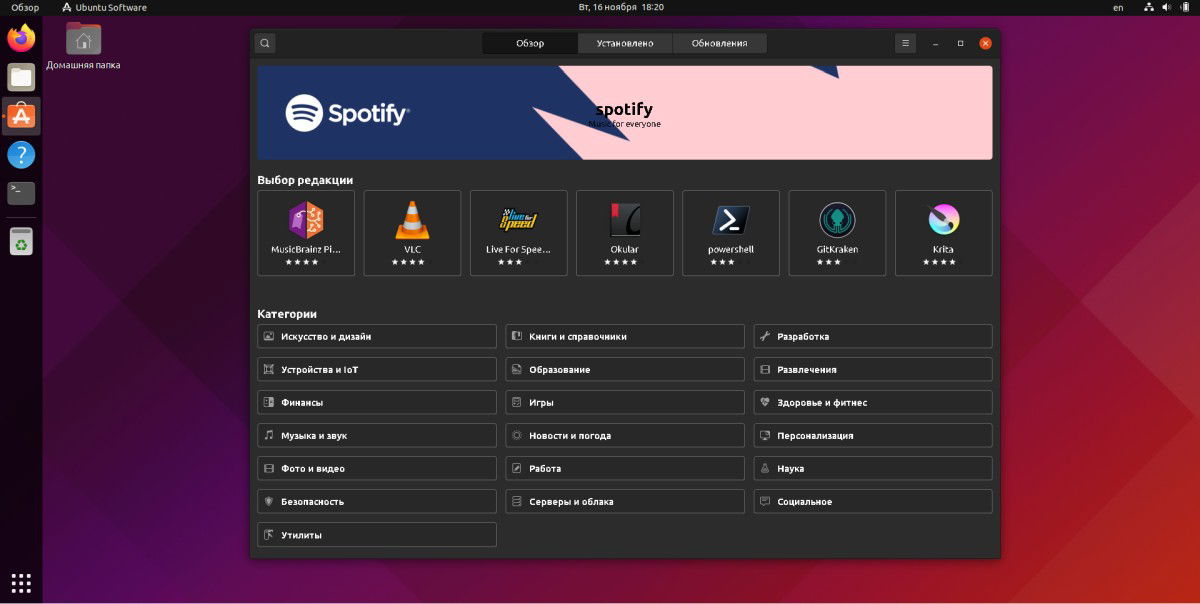Open Help from the dock
Image resolution: width=1200 pixels, height=604 pixels.
[21, 155]
